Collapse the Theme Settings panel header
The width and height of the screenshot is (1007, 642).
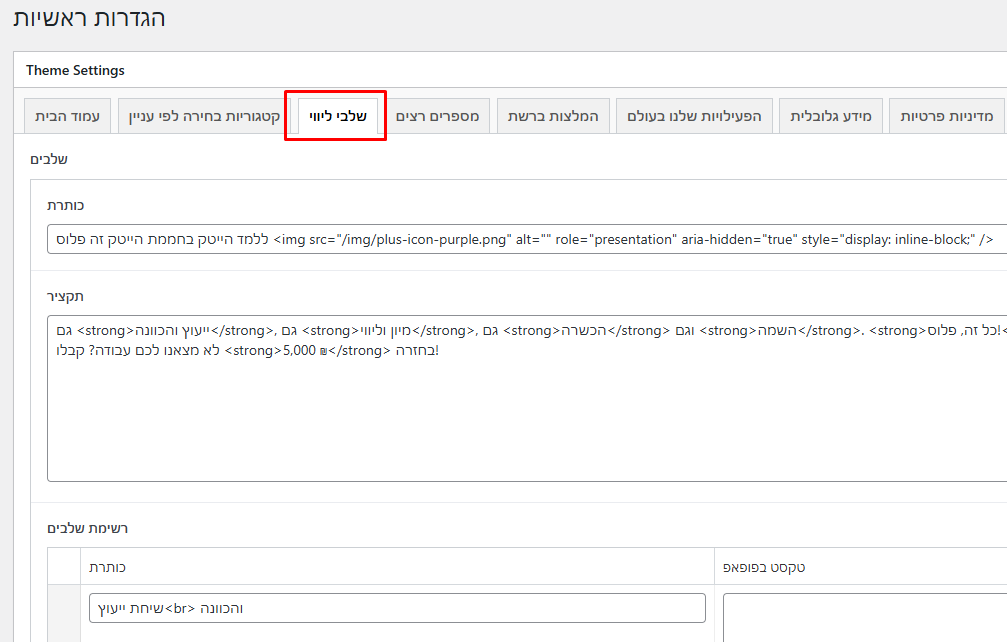[510, 70]
